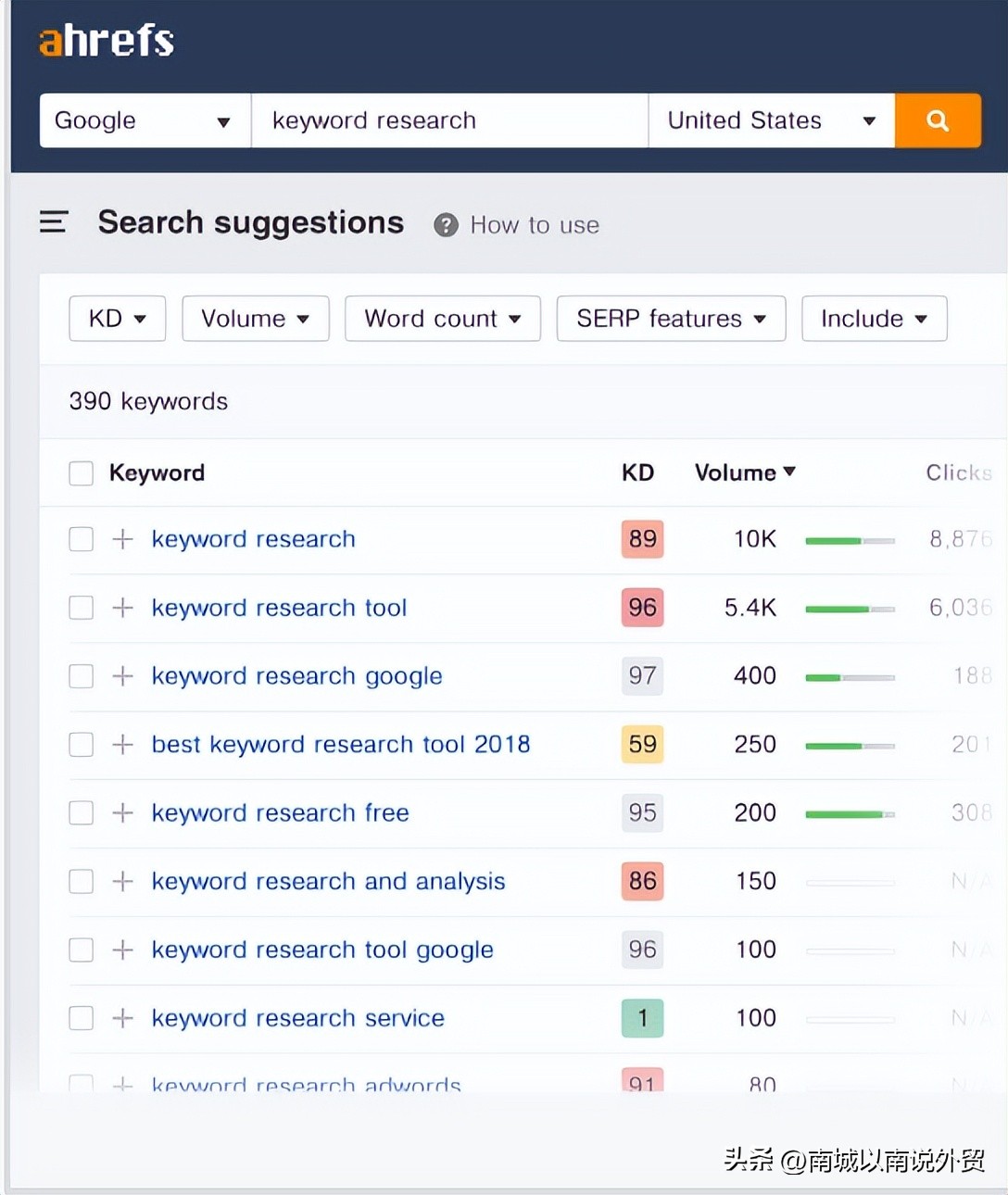Open the Google search engine dropdown
The height and width of the screenshot is (1195, 1008).
click(x=144, y=120)
